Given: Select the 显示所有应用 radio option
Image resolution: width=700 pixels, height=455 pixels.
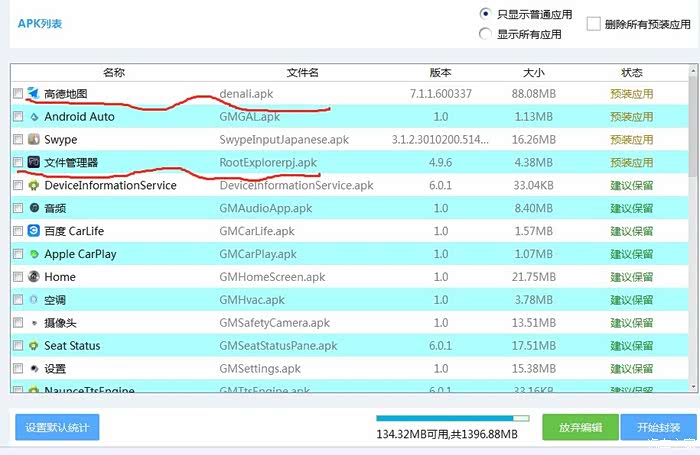Looking at the screenshot, I should coord(486,34).
